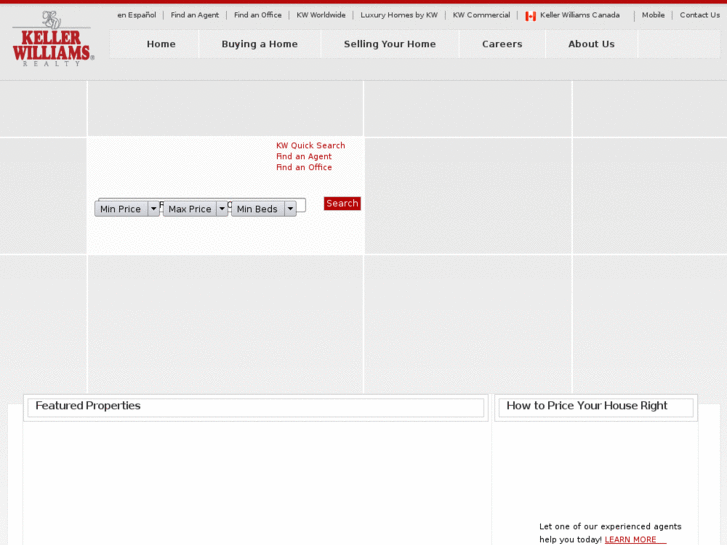Viewport: 727px width, 545px height.
Task: Select red Find an Office link
Action: pyautogui.click(x=304, y=167)
